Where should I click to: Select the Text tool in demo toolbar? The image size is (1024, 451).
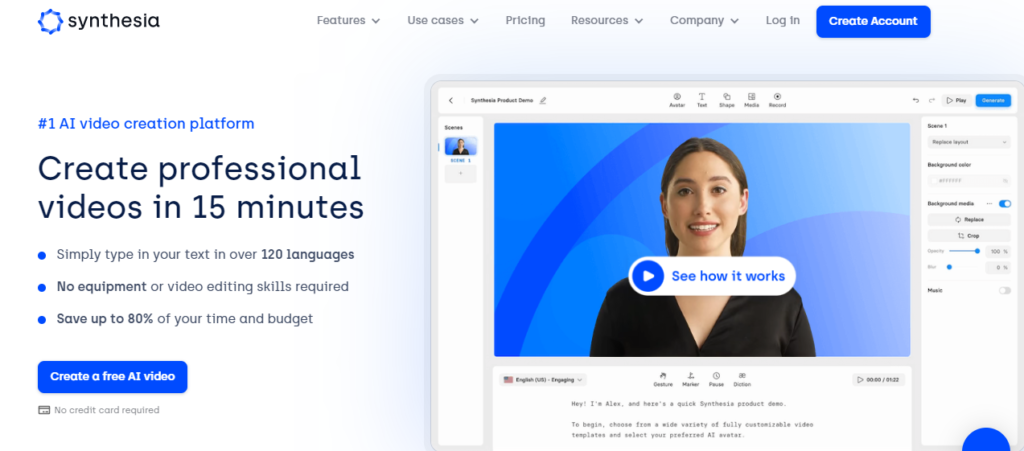[702, 100]
